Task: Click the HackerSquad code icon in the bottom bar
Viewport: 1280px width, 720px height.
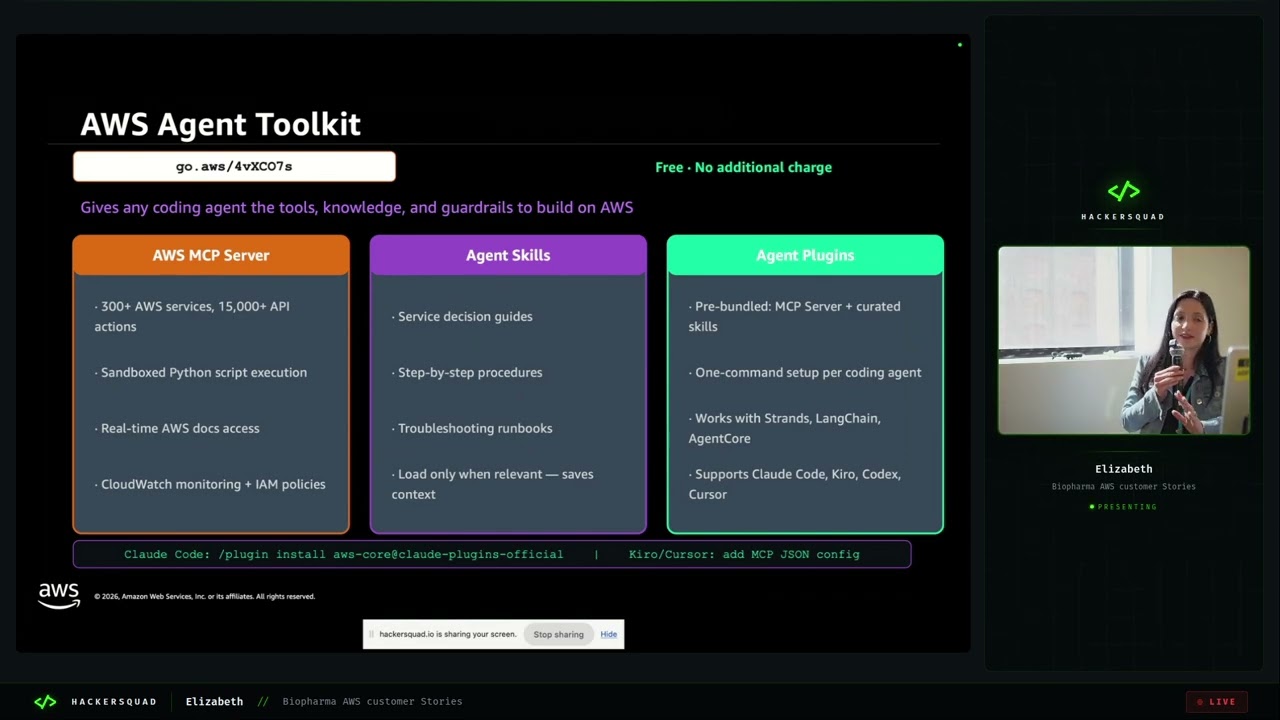Action: [x=46, y=702]
